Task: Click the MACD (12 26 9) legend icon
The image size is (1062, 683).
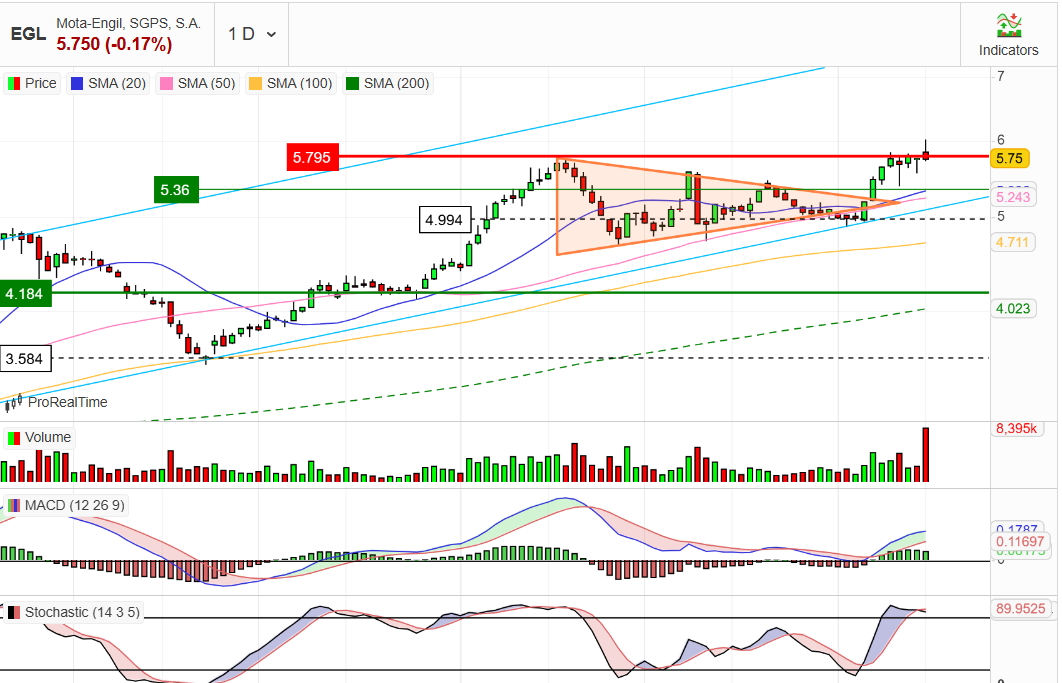Action: 14,505
